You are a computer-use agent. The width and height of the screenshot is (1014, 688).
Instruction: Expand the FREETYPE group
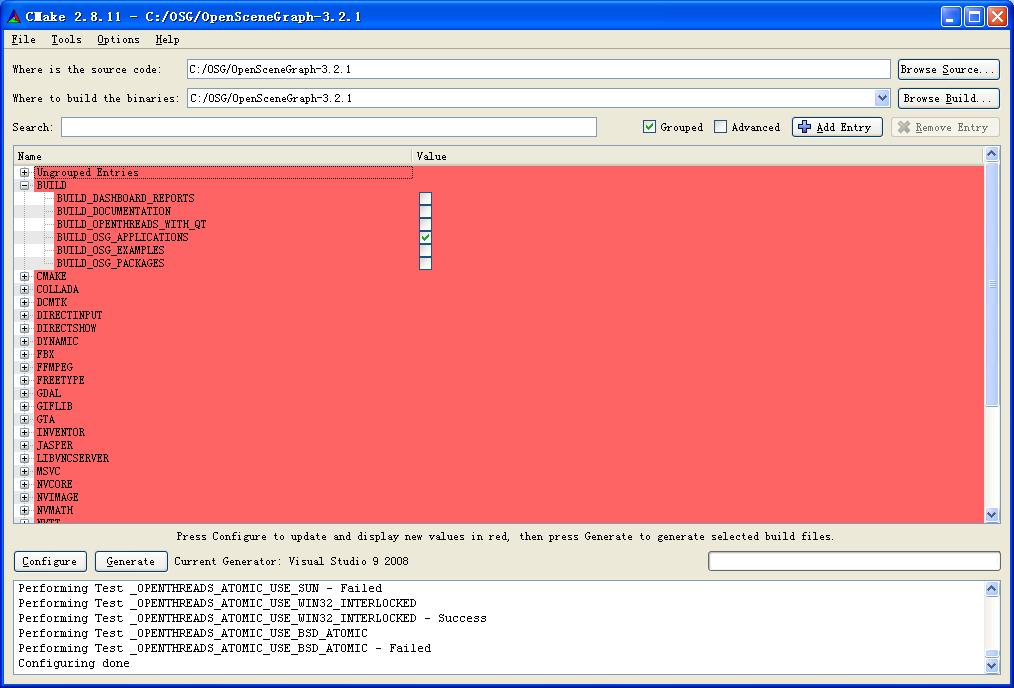[25, 380]
